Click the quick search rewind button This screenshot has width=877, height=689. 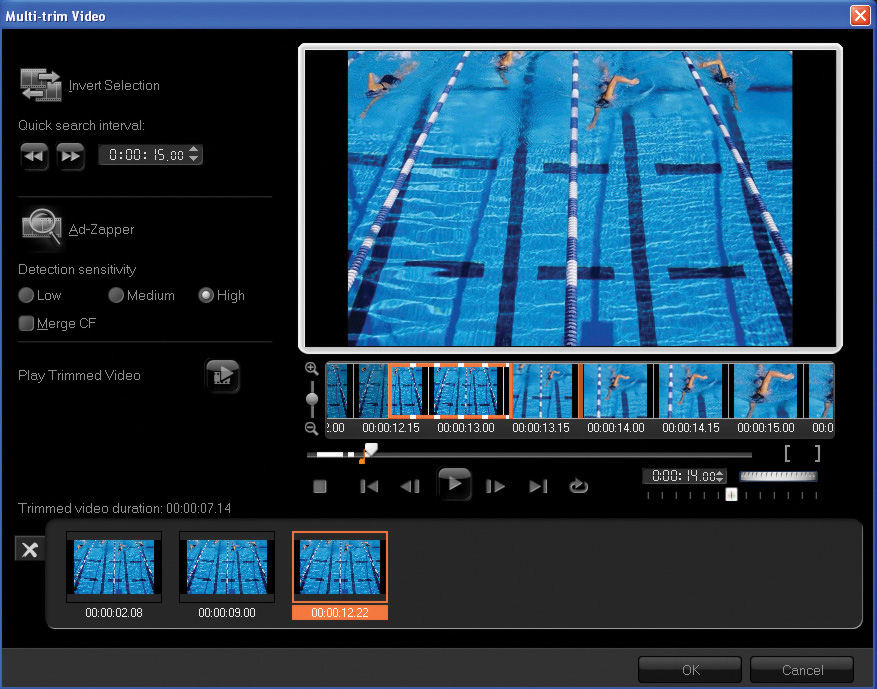[x=34, y=155]
